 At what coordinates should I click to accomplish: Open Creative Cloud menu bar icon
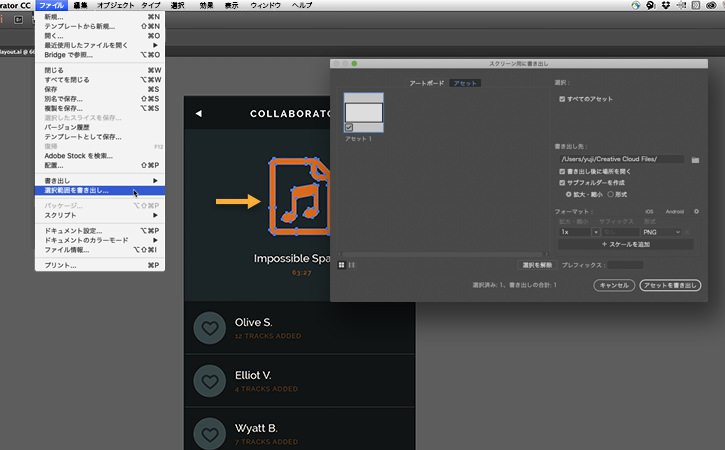tap(711, 6)
